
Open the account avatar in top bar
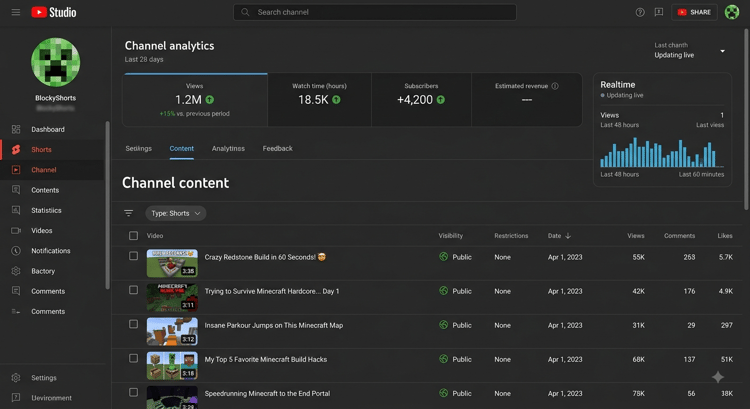coord(732,12)
